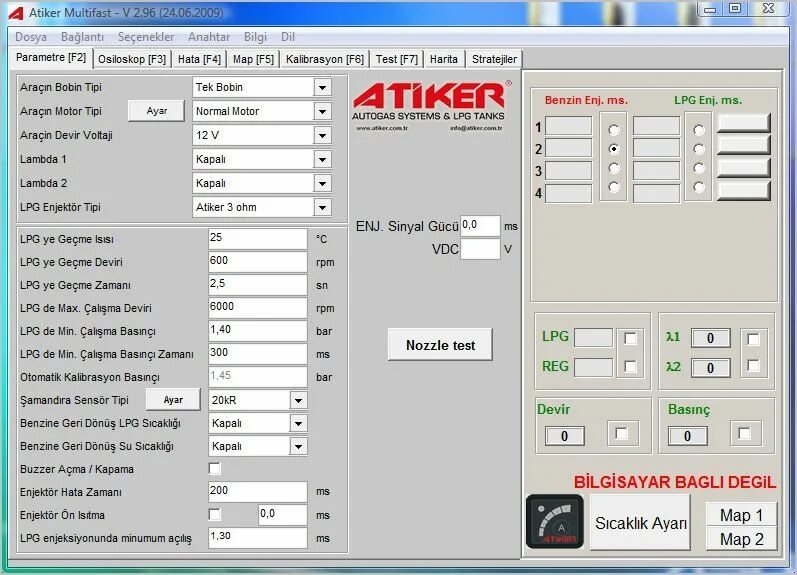Open the Bilgi menu
797x575 pixels.
pos(255,37)
